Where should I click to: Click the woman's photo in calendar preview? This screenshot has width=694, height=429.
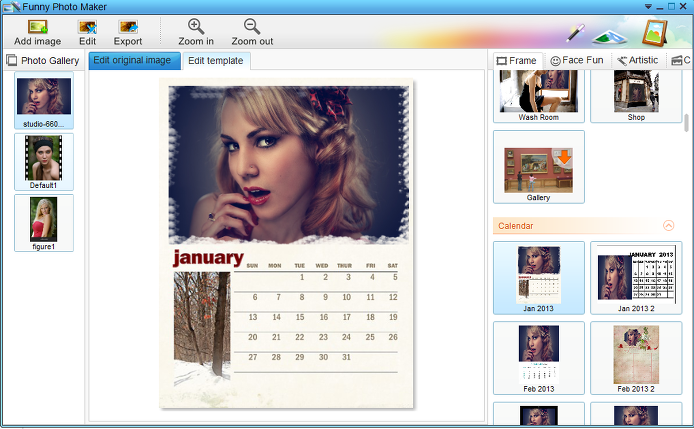(289, 165)
